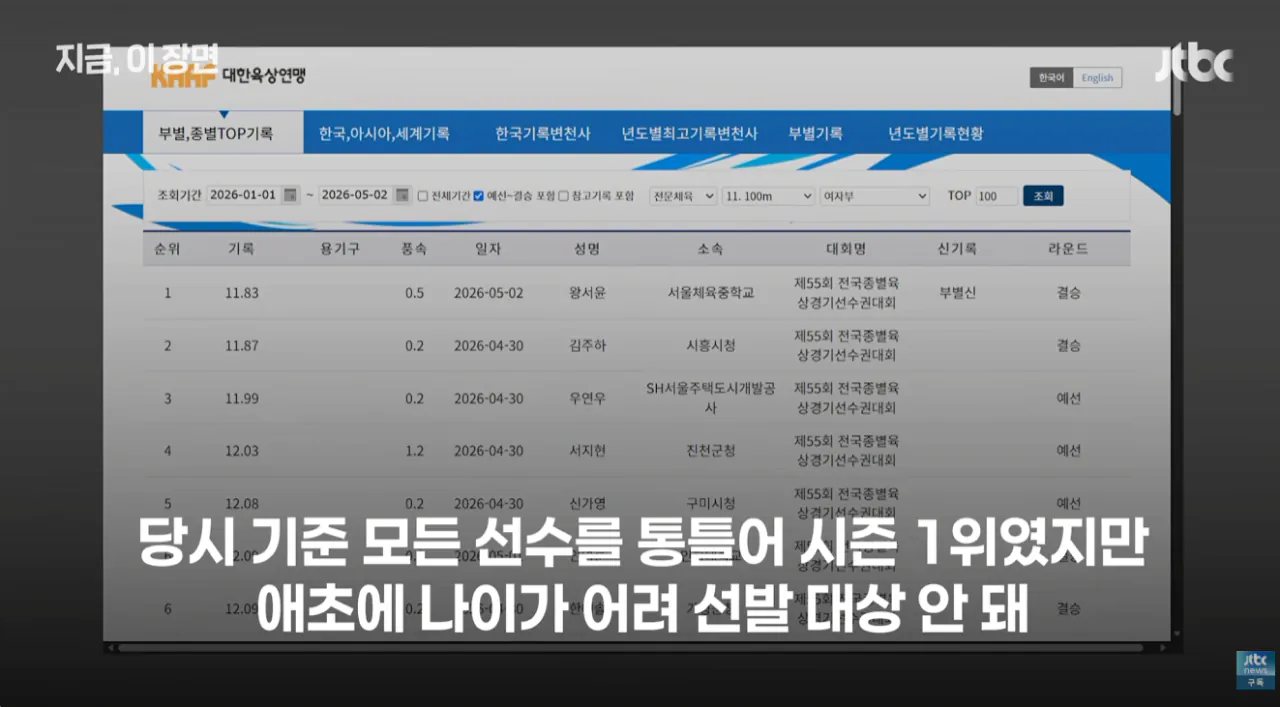Image resolution: width=1280 pixels, height=707 pixels.
Task: Click the 부별신 new-record cell
Action: point(957,293)
